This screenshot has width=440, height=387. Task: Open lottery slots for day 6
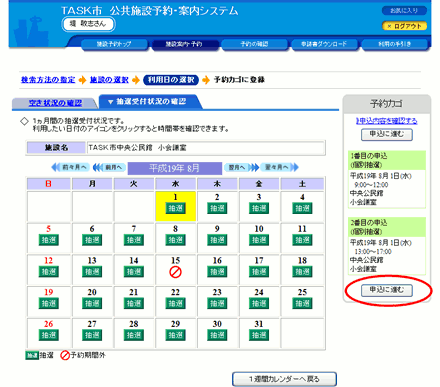tap(92, 240)
